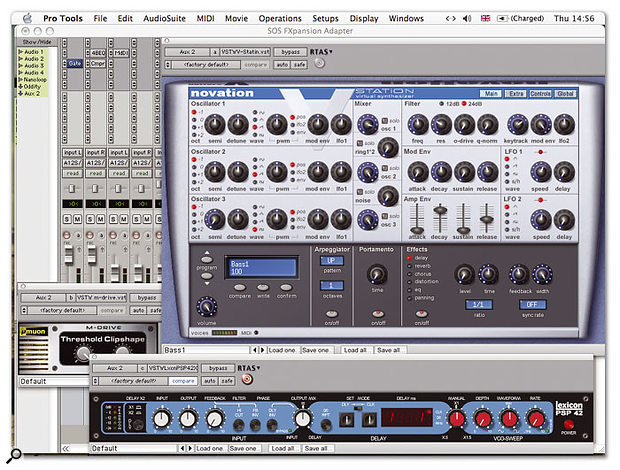Image resolution: width=620 pixels, height=470 pixels.
Task: Click bypass button in Station plug-in window
Action: coord(291,52)
